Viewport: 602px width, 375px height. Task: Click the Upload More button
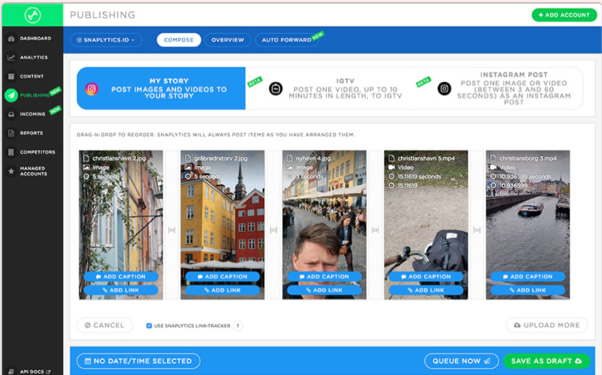click(x=547, y=325)
